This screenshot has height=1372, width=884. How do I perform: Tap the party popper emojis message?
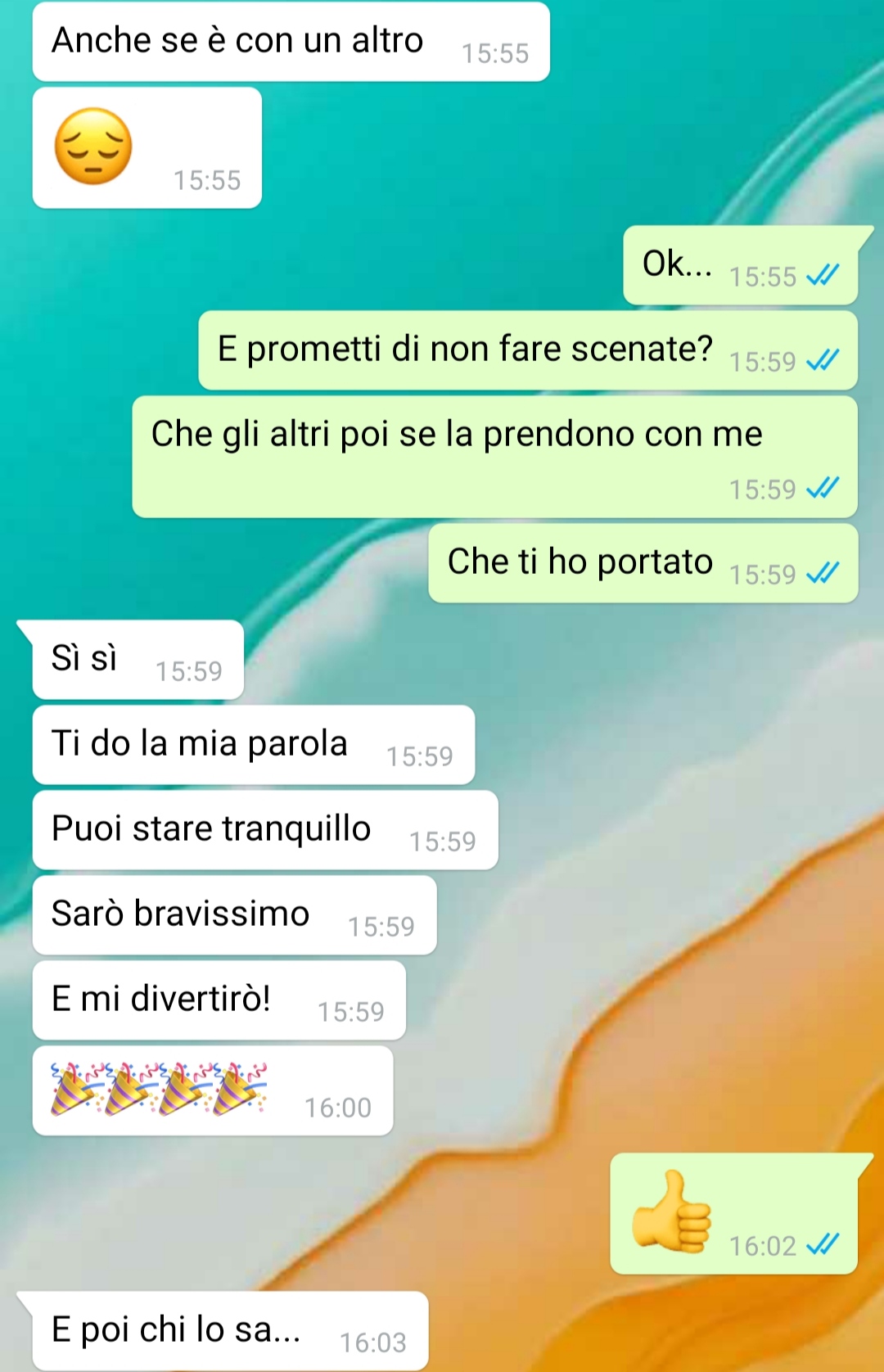(213, 1090)
